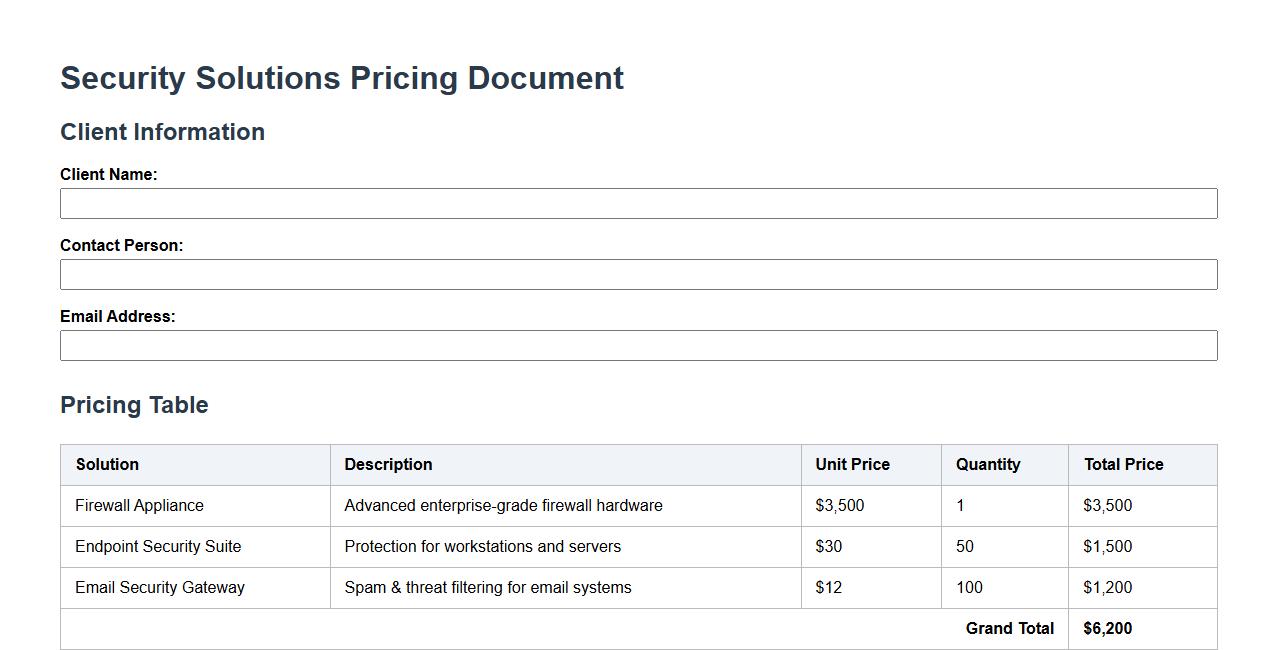
Task: Select the Description column header
Action: tap(388, 464)
